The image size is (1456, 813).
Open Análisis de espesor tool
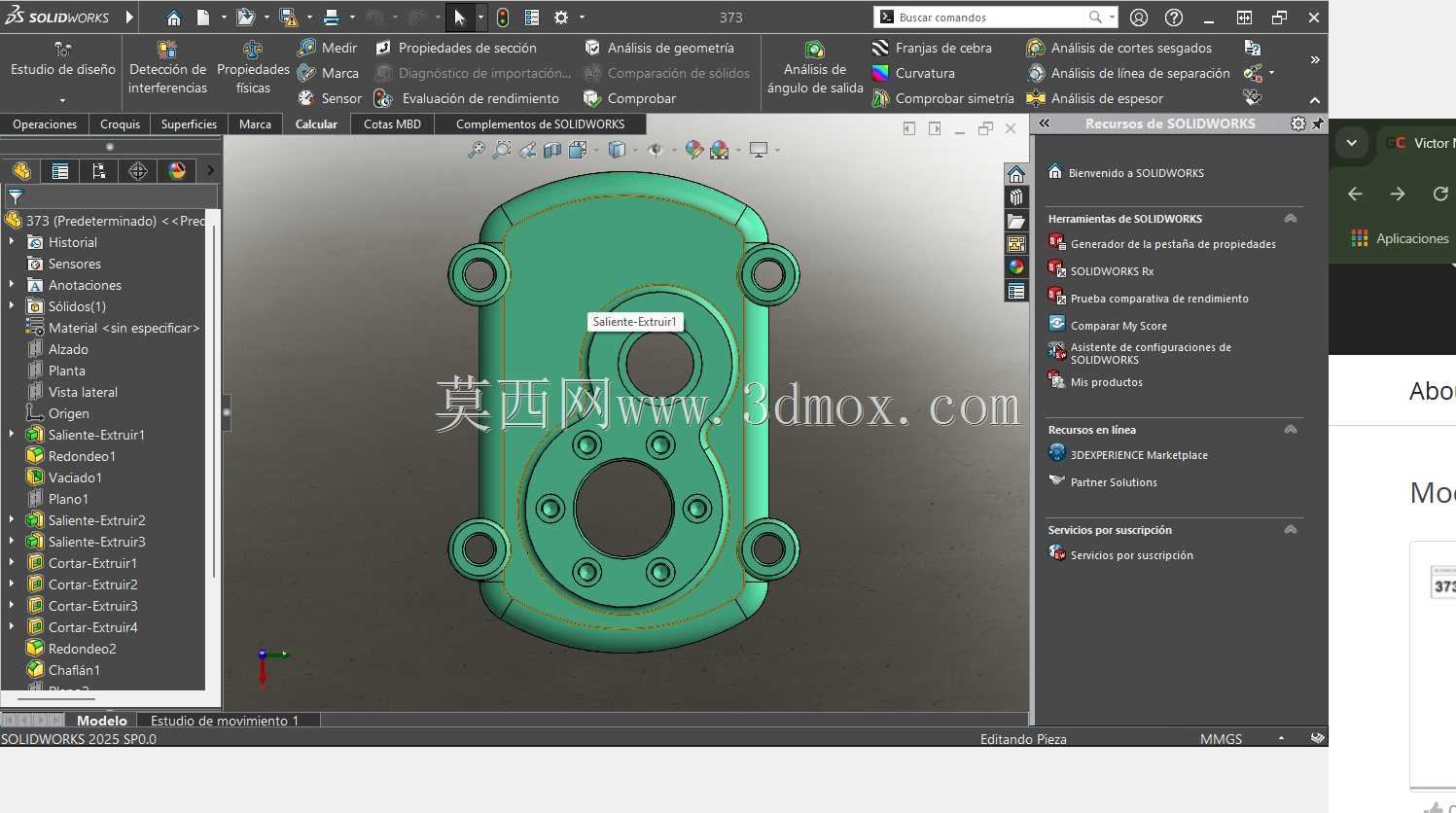pos(1095,98)
